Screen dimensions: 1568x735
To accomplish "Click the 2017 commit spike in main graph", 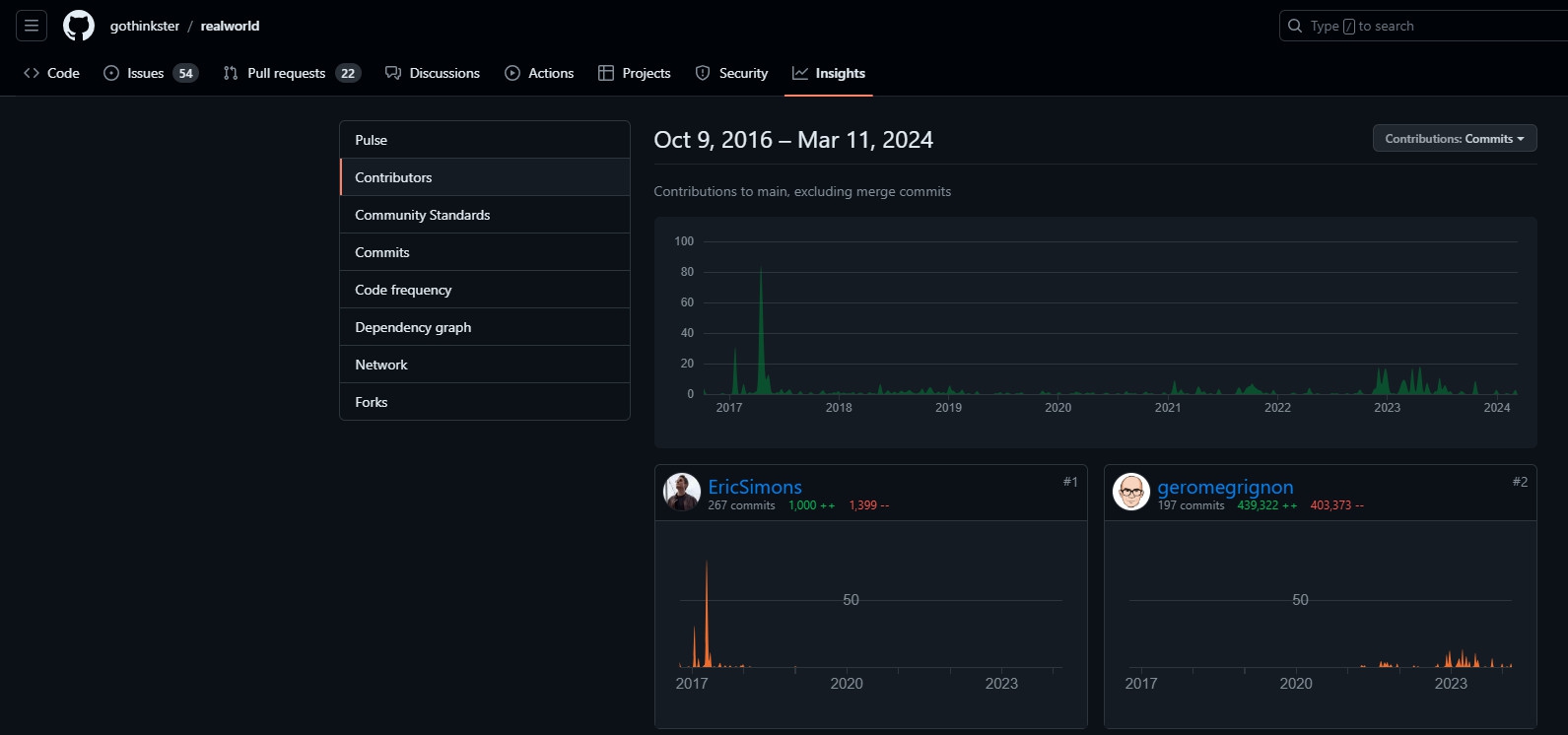I will pos(761,325).
